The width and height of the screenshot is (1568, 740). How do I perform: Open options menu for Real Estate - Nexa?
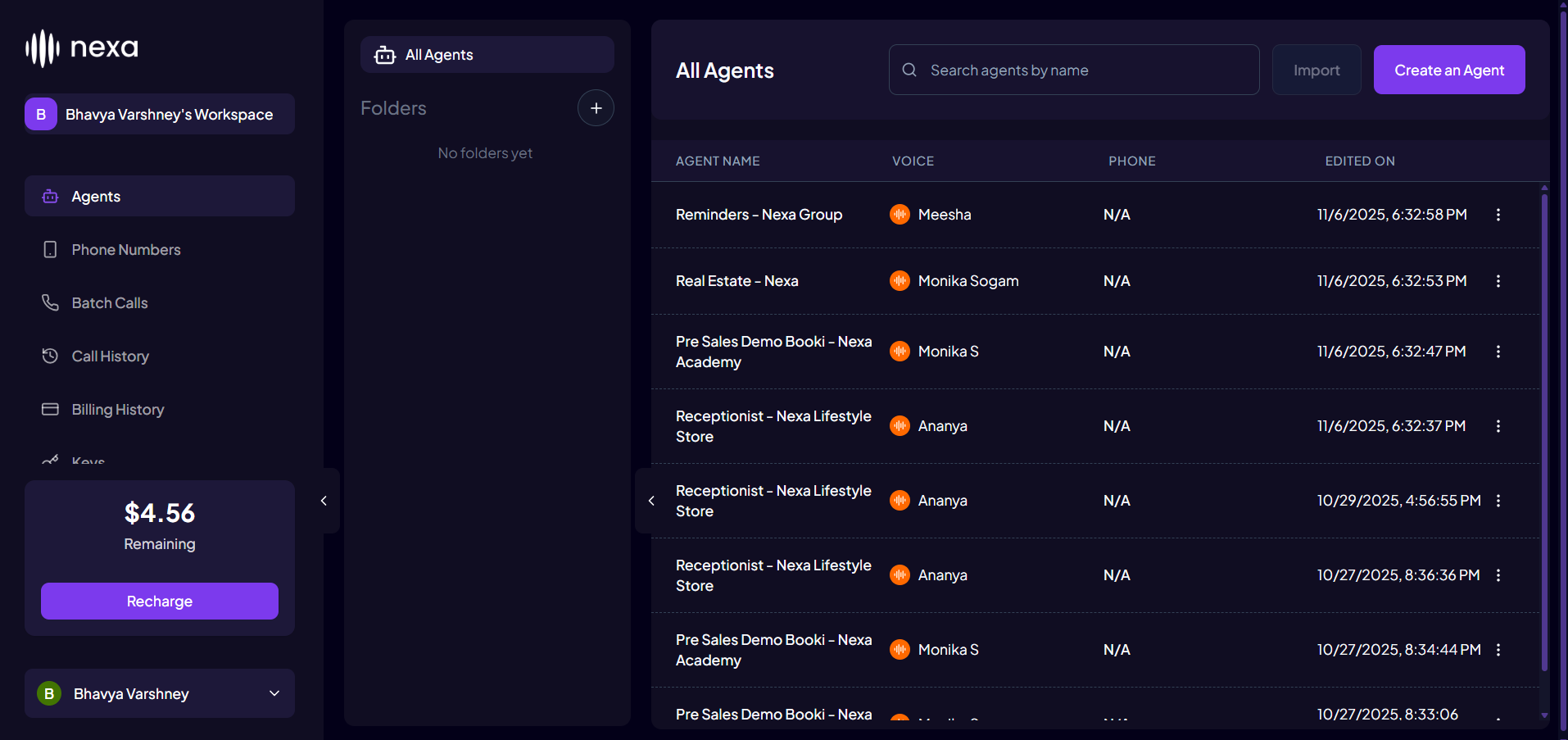[x=1498, y=281]
